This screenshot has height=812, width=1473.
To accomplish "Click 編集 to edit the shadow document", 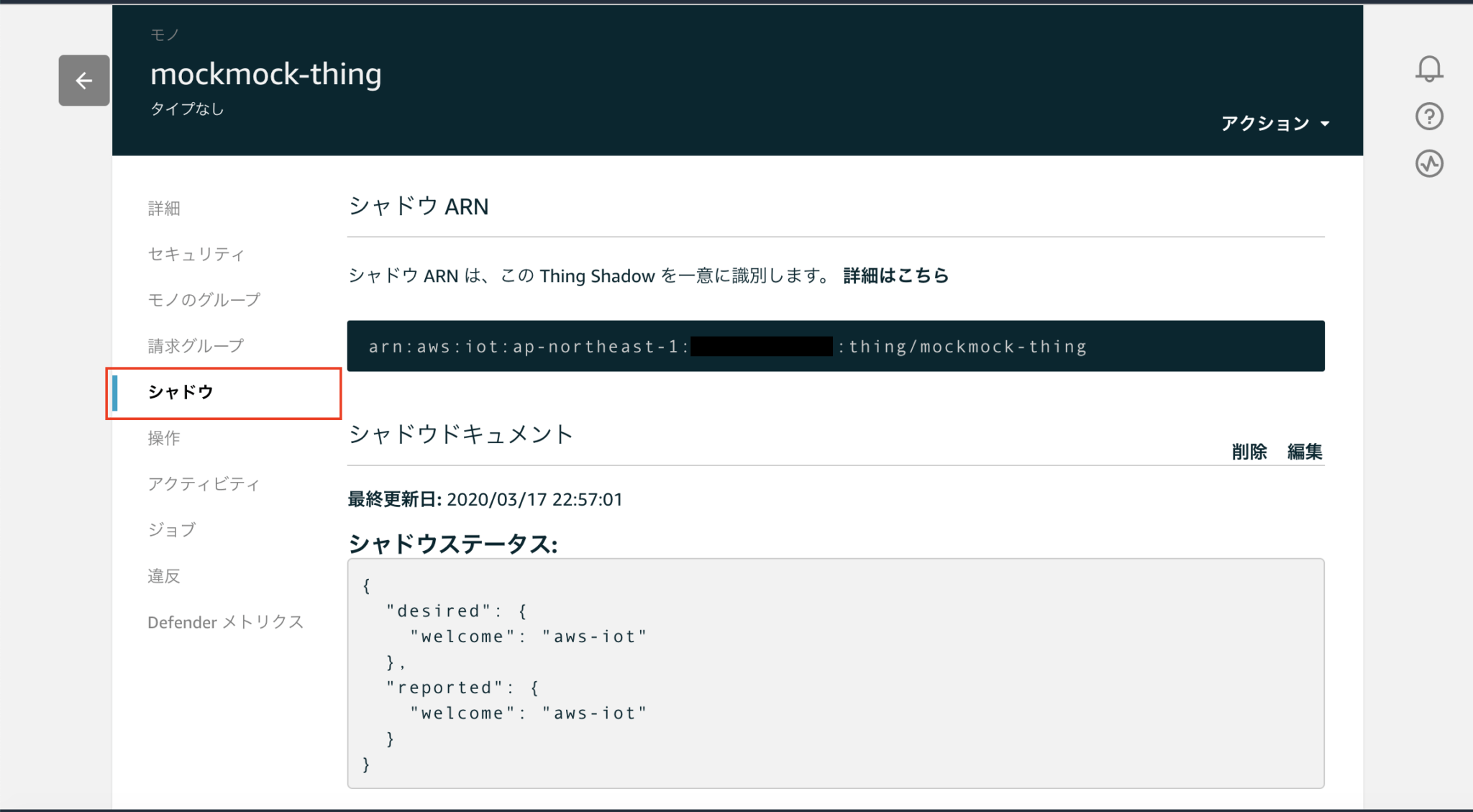I will (1305, 452).
